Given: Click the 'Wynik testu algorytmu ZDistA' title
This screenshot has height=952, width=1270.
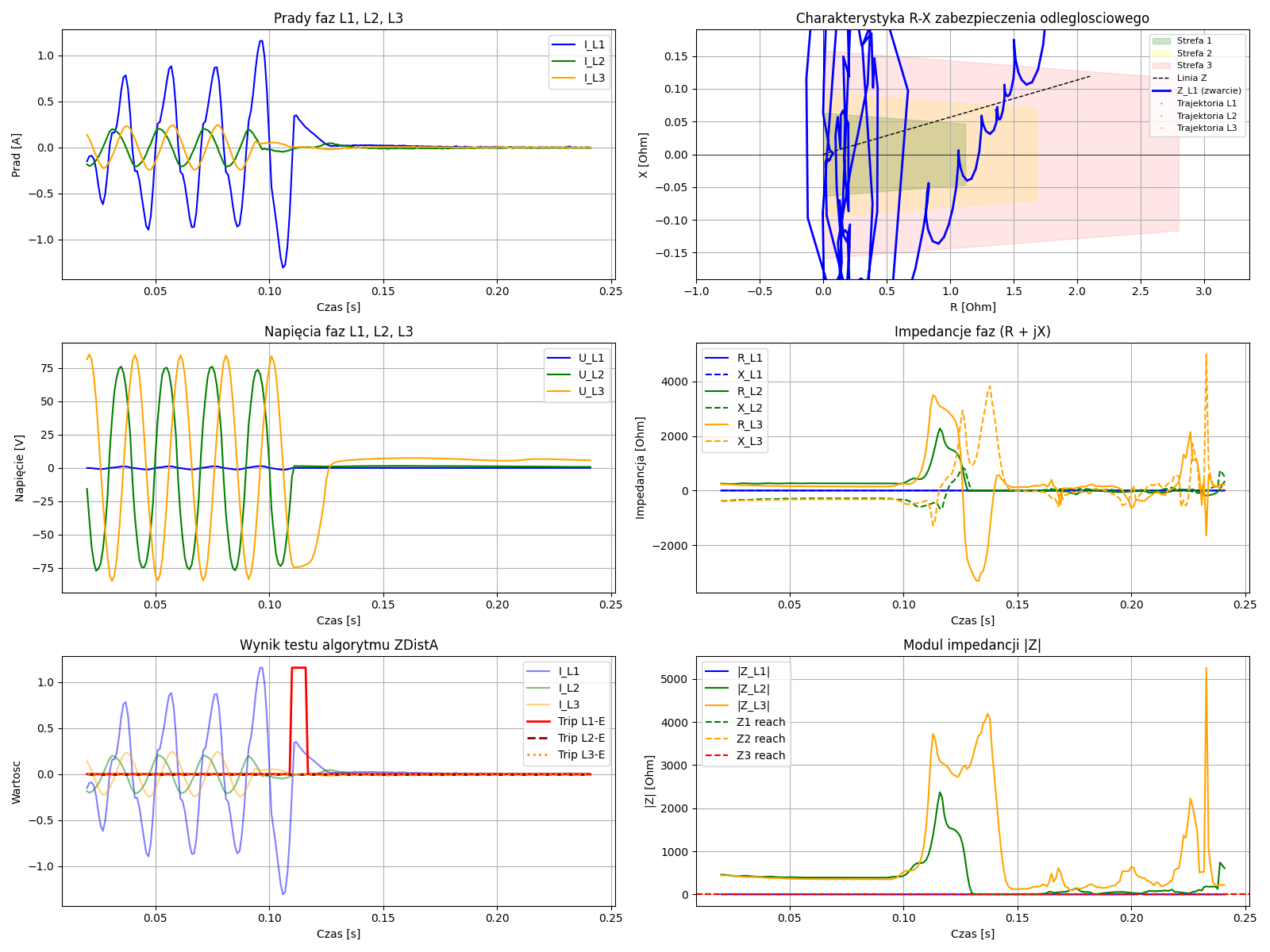Looking at the screenshot, I should (338, 646).
